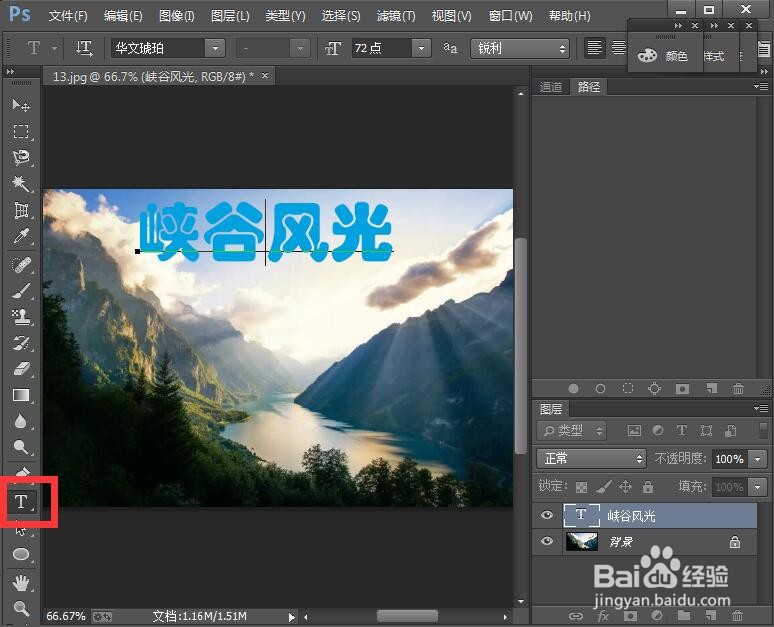Select the Dodge tool

21,447
